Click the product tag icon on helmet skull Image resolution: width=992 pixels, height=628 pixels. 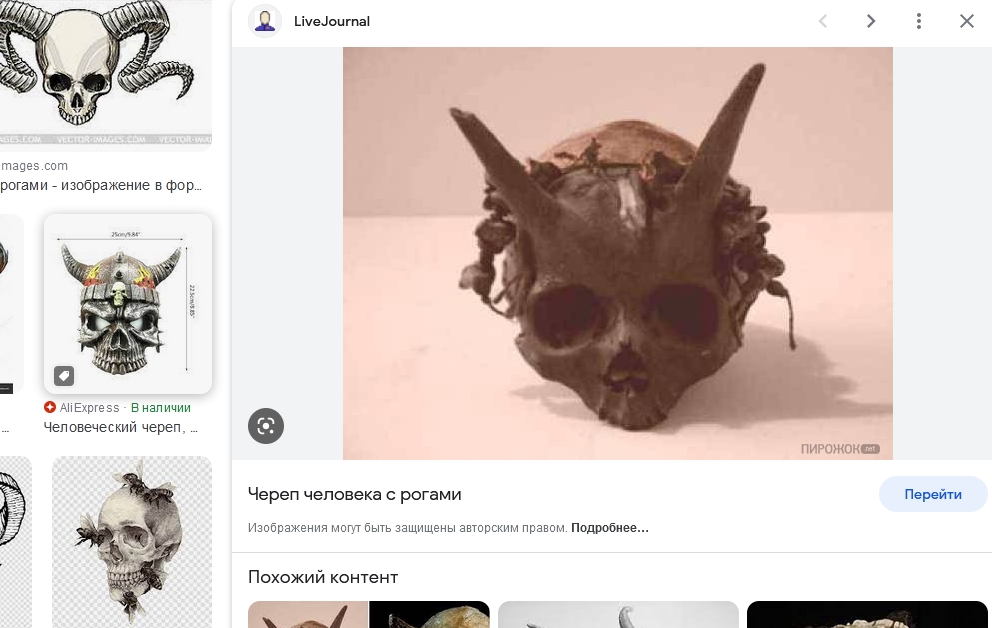click(64, 376)
